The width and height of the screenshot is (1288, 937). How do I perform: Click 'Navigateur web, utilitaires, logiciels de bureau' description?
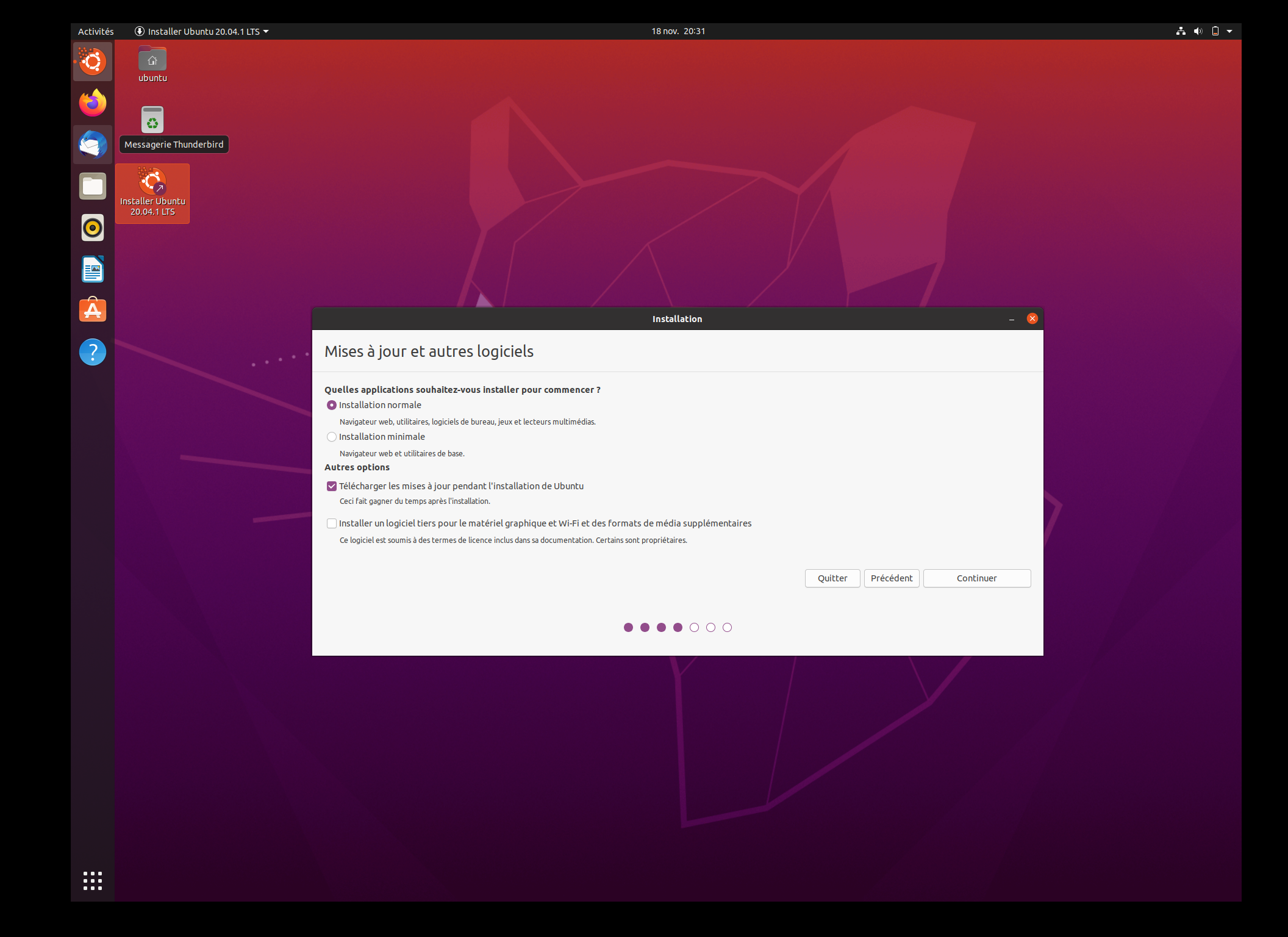[468, 422]
